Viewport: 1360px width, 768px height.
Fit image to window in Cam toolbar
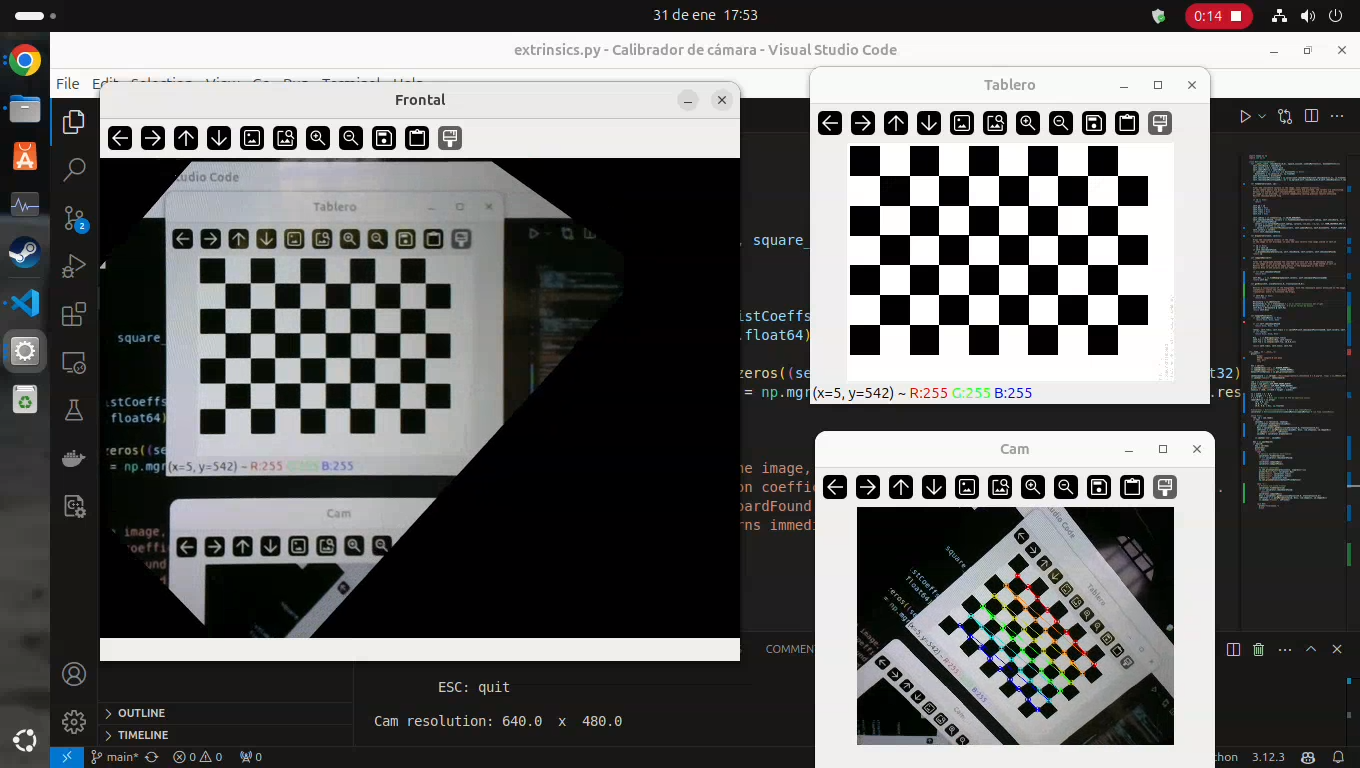[1000, 487]
